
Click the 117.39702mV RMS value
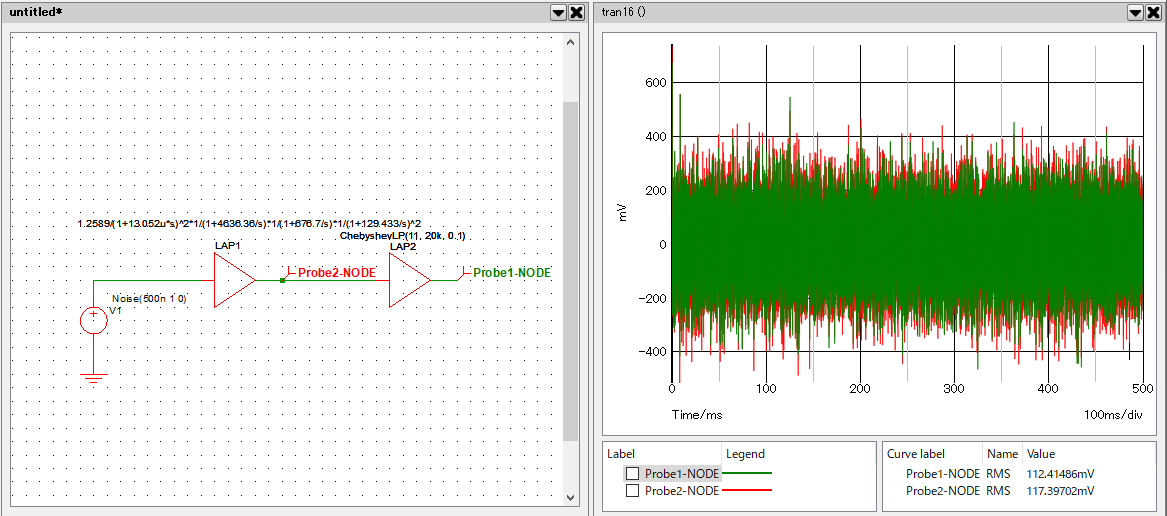1061,491
